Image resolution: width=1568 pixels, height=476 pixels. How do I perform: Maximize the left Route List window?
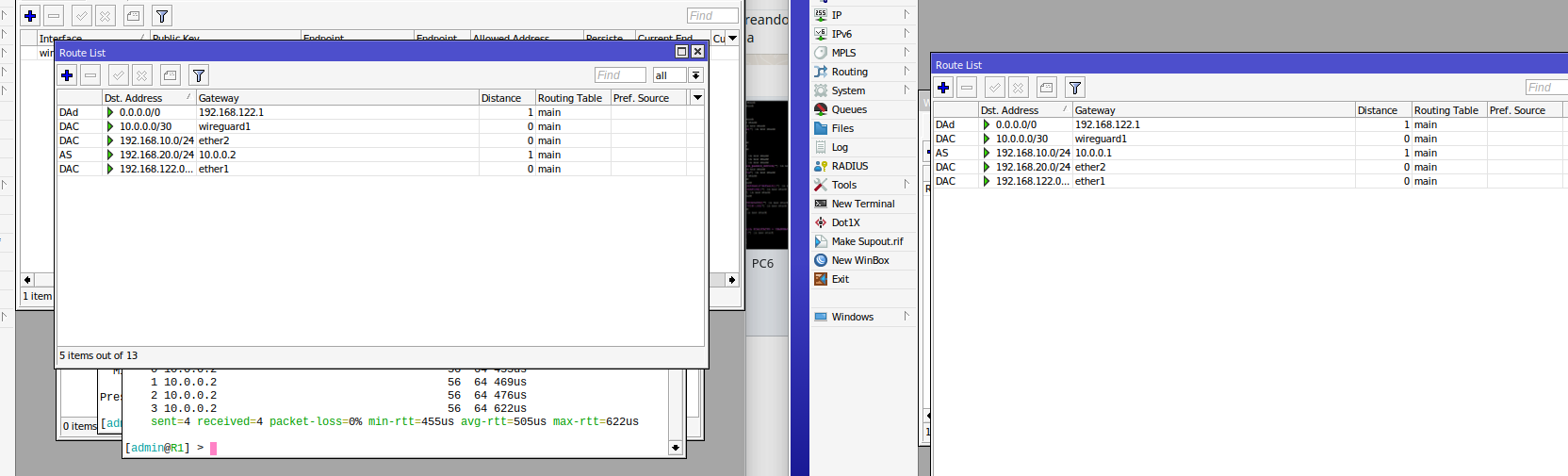click(682, 52)
